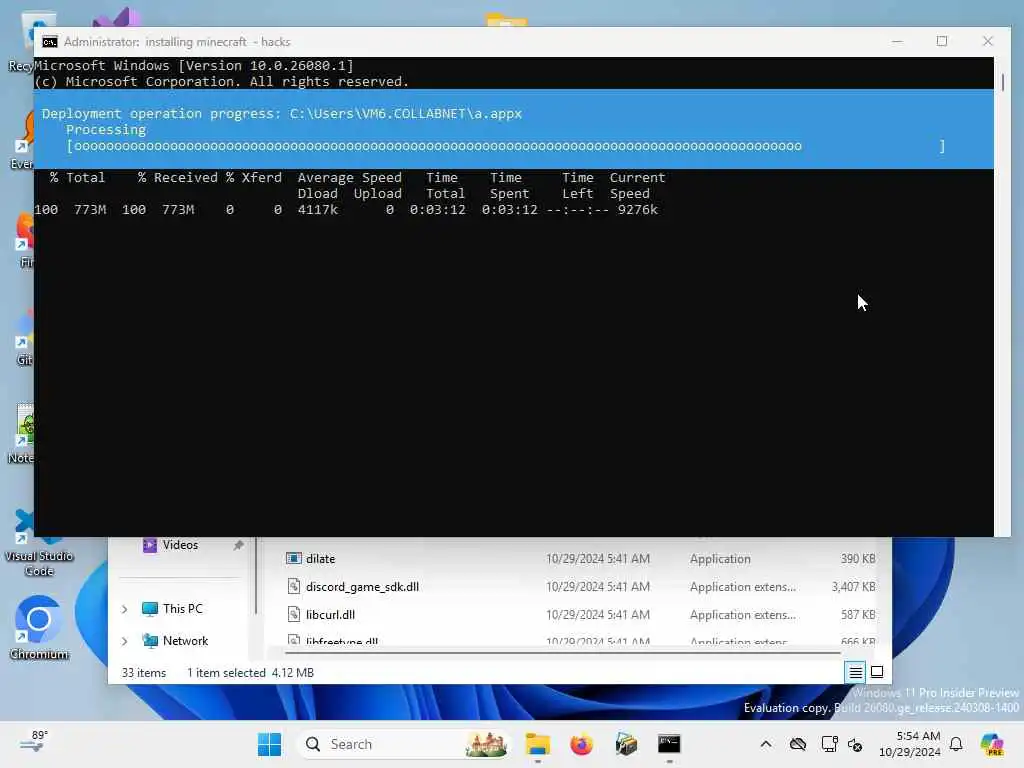Click the '33 items' status text
This screenshot has width=1024, height=768.
[x=144, y=673]
